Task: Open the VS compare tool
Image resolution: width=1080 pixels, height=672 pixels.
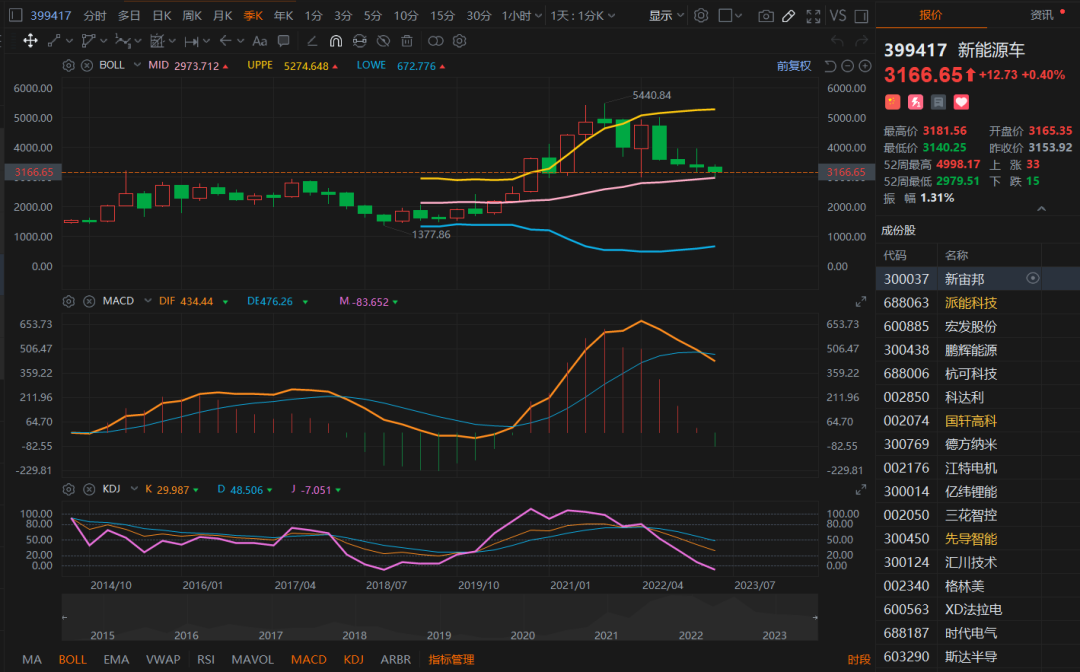Action: click(837, 16)
